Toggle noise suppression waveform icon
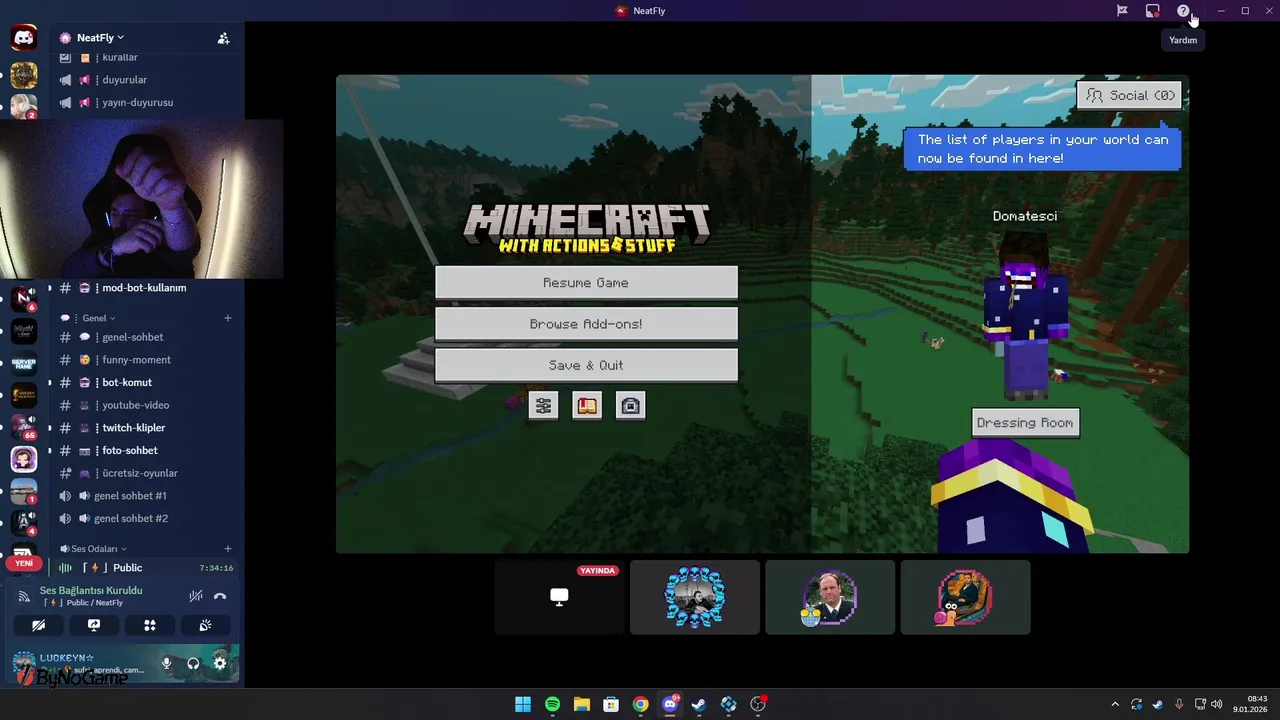Screen dimensions: 1280x720 point(196,596)
